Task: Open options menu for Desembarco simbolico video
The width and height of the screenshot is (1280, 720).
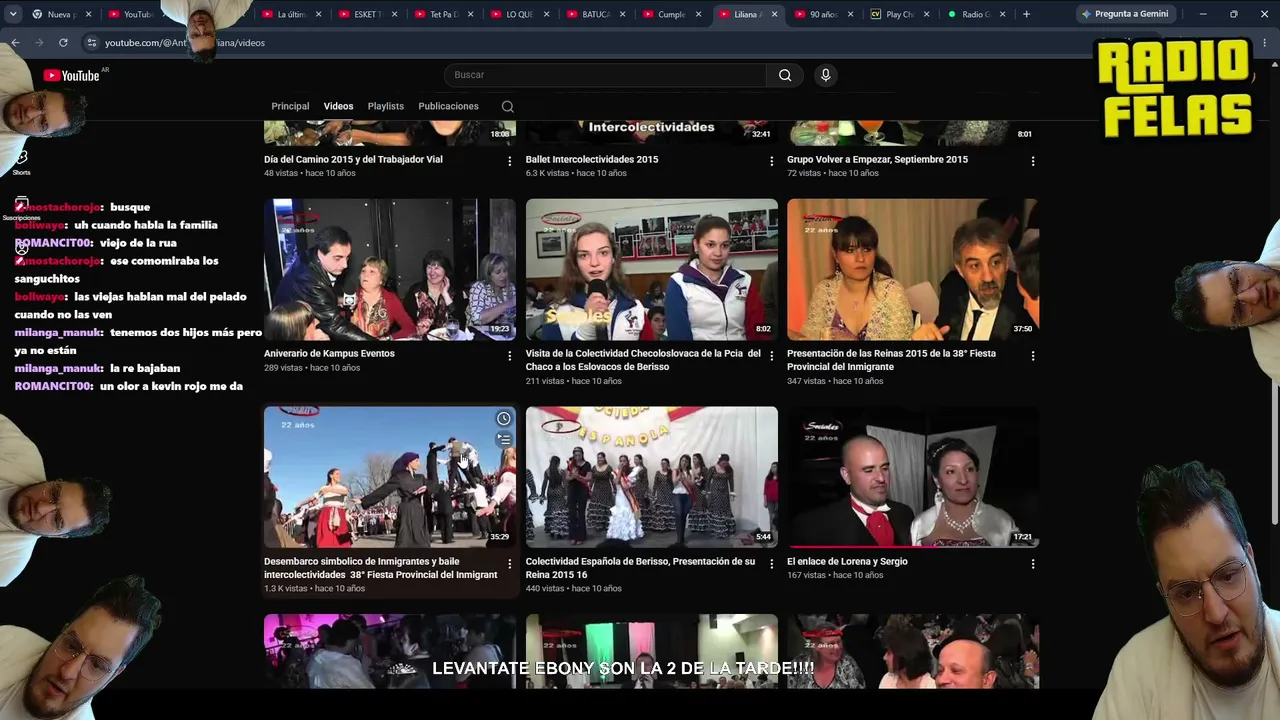Action: point(509,564)
